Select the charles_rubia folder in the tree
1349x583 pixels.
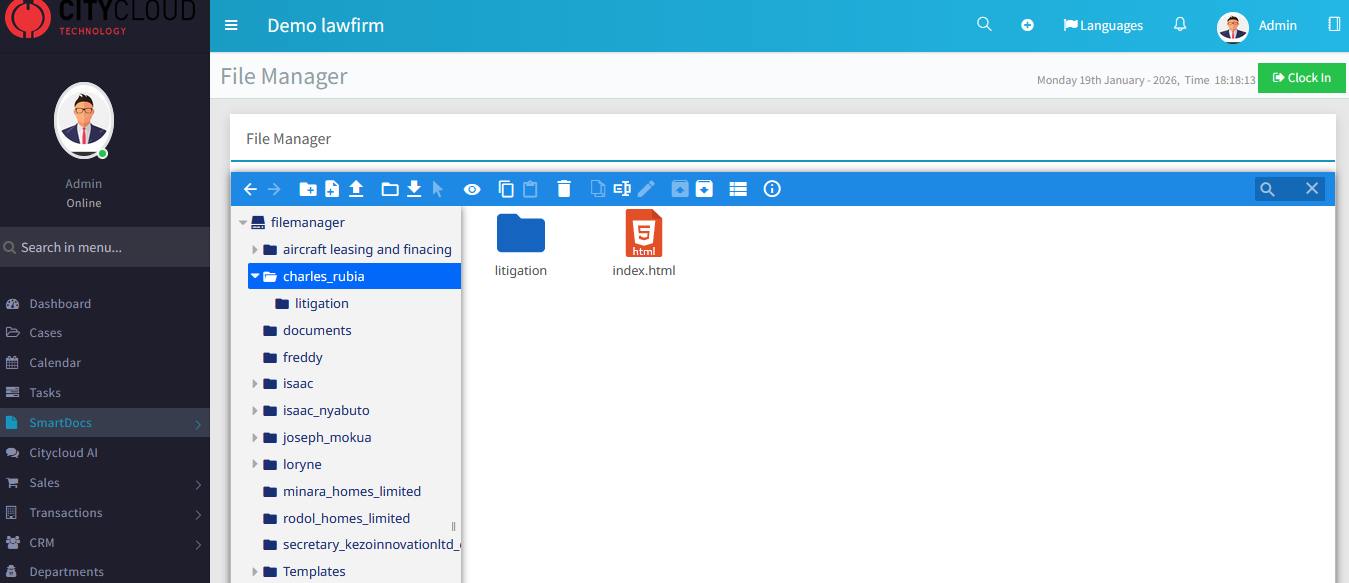point(354,276)
